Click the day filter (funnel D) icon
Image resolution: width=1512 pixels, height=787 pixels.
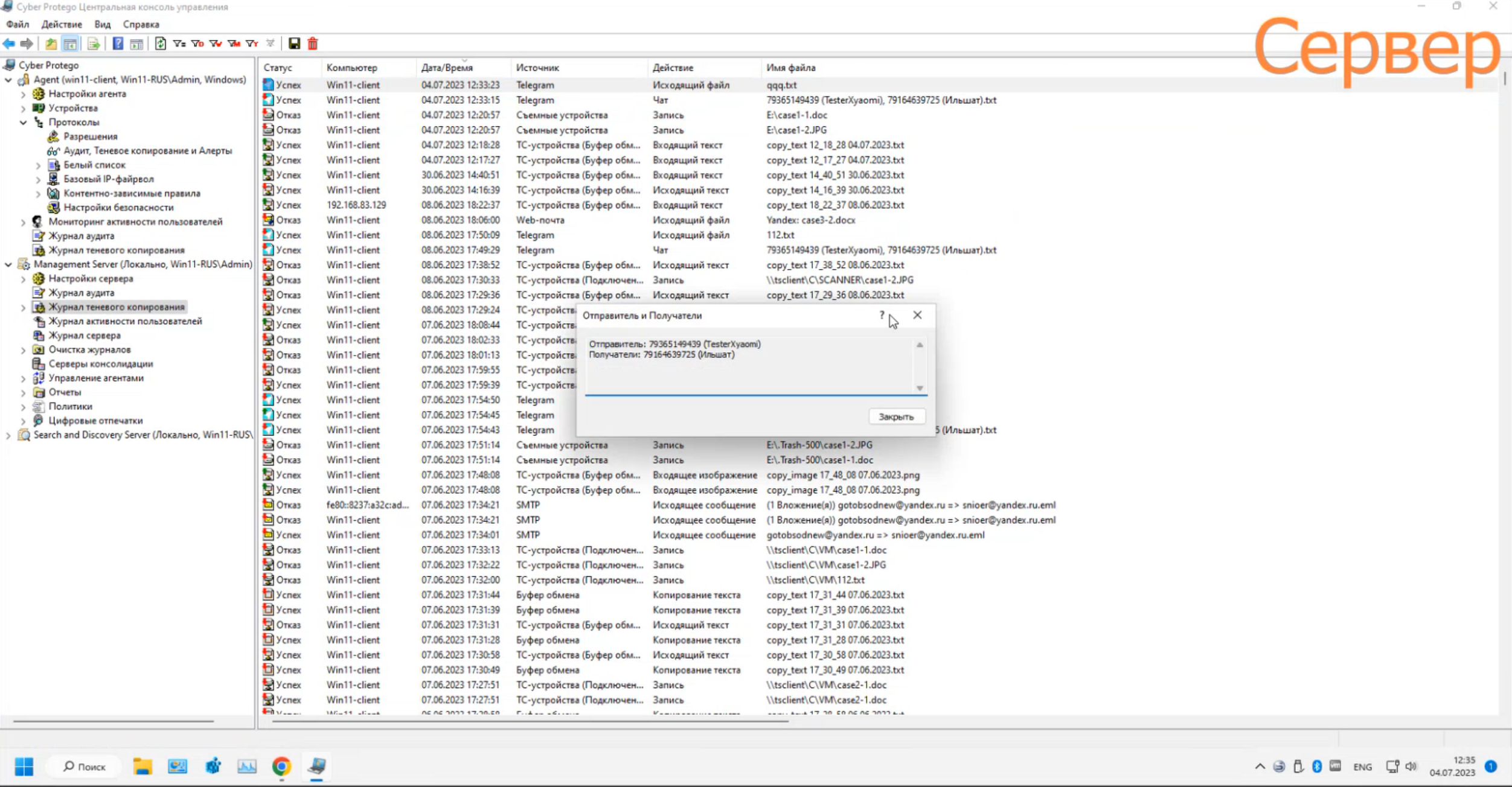coord(197,43)
